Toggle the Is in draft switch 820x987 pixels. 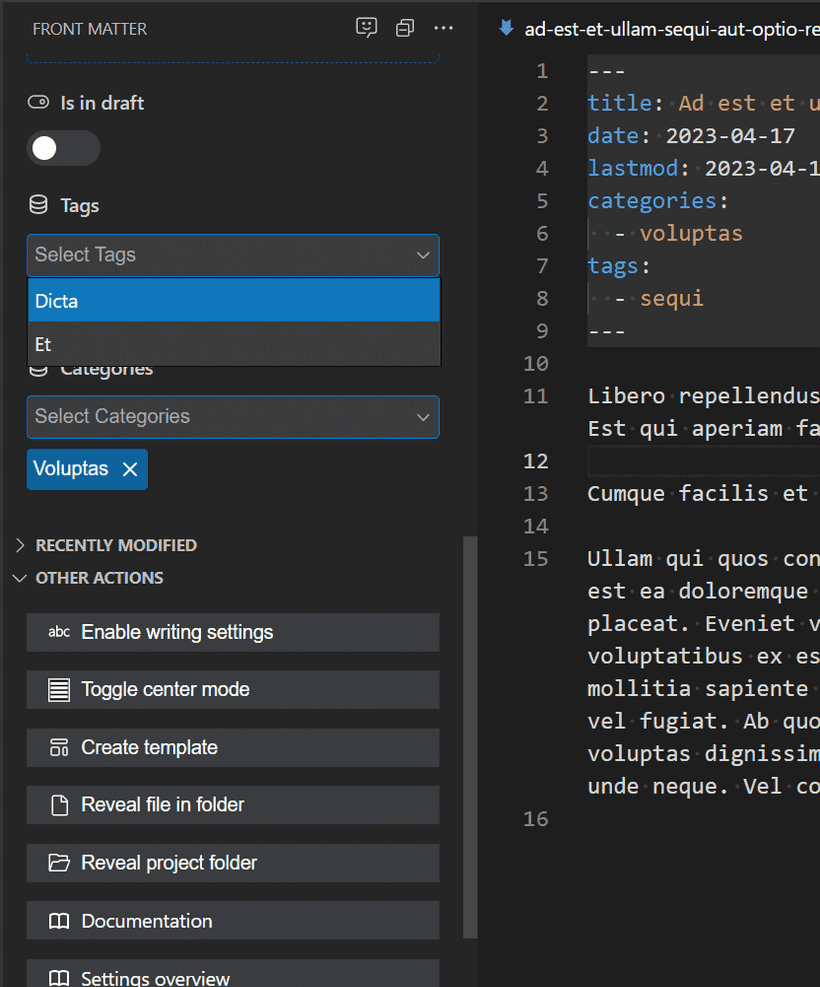(x=63, y=148)
